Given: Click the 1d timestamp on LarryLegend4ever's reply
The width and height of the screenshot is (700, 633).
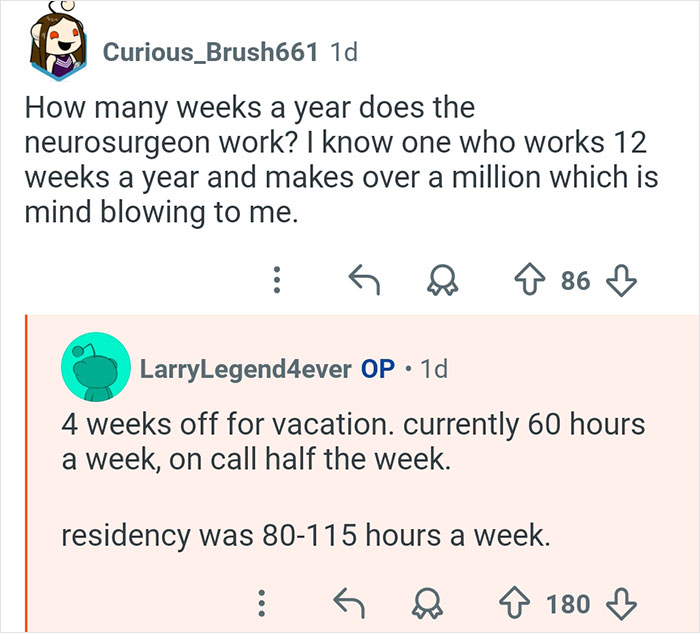Looking at the screenshot, I should (435, 368).
